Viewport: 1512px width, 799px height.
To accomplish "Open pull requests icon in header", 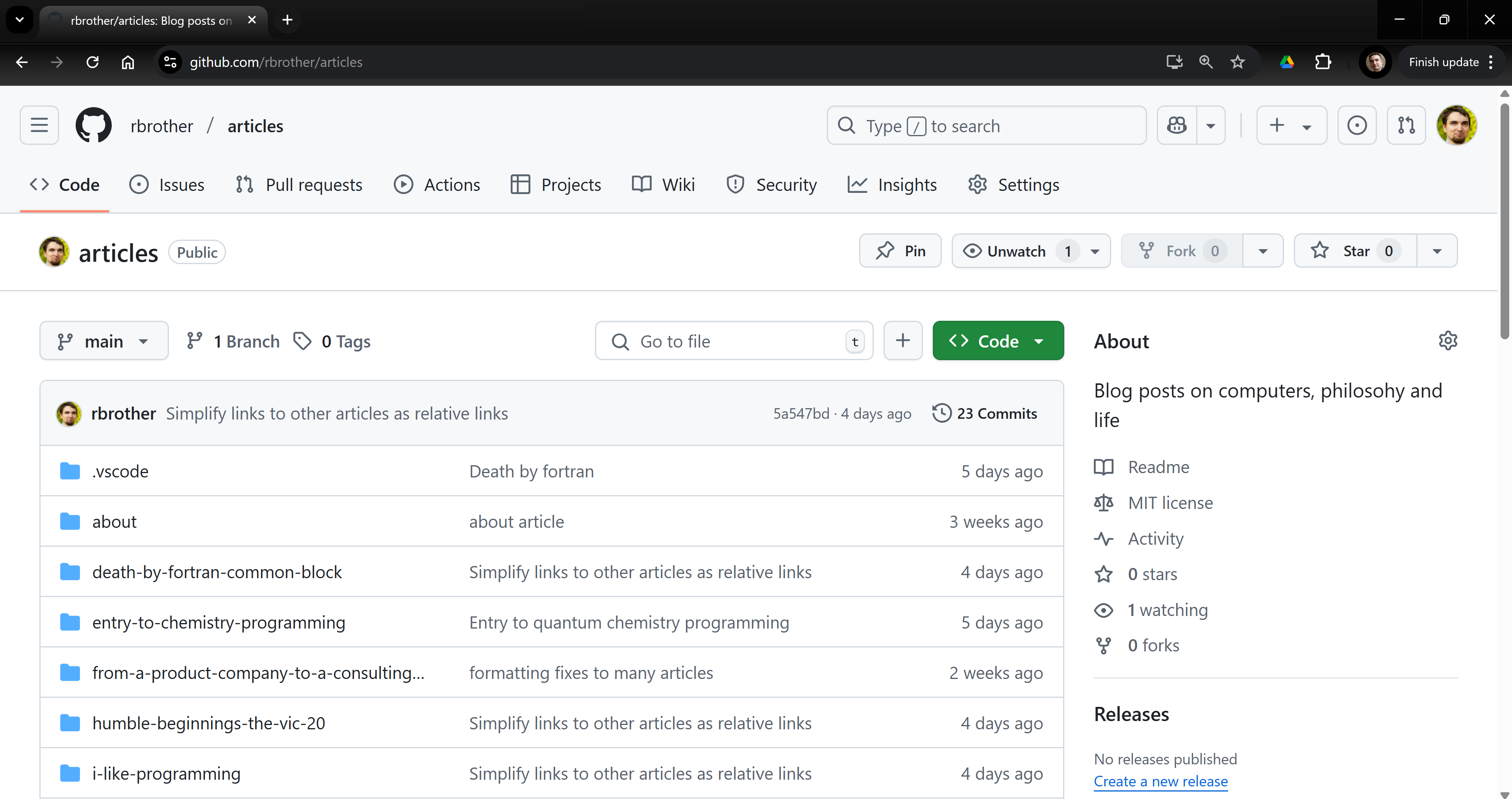I will (1406, 126).
